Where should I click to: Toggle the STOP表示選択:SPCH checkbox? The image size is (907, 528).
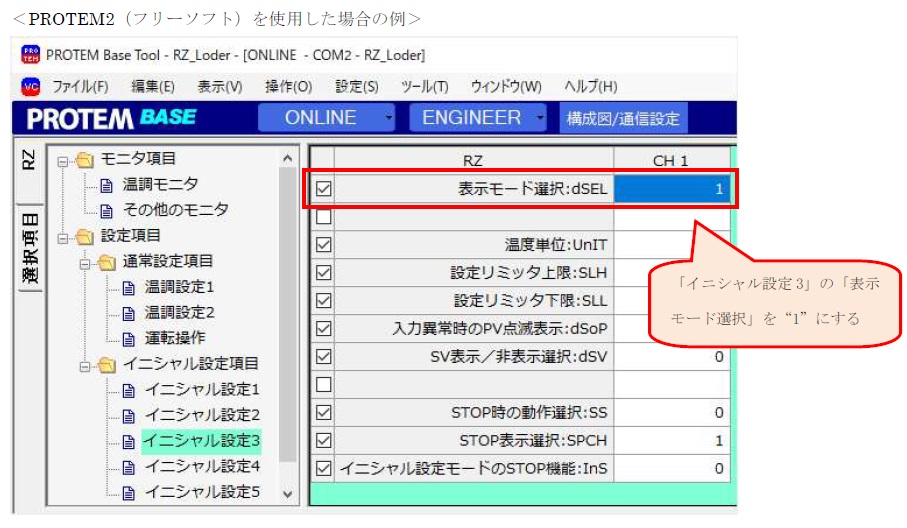coord(323,440)
